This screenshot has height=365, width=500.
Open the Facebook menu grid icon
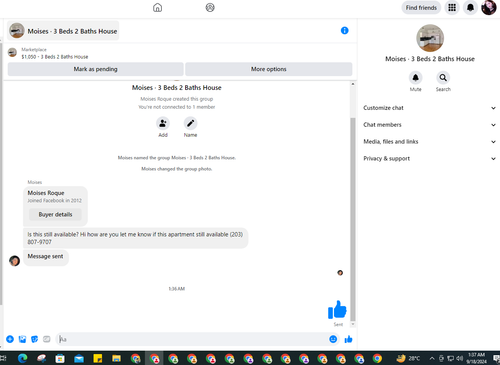point(452,7)
